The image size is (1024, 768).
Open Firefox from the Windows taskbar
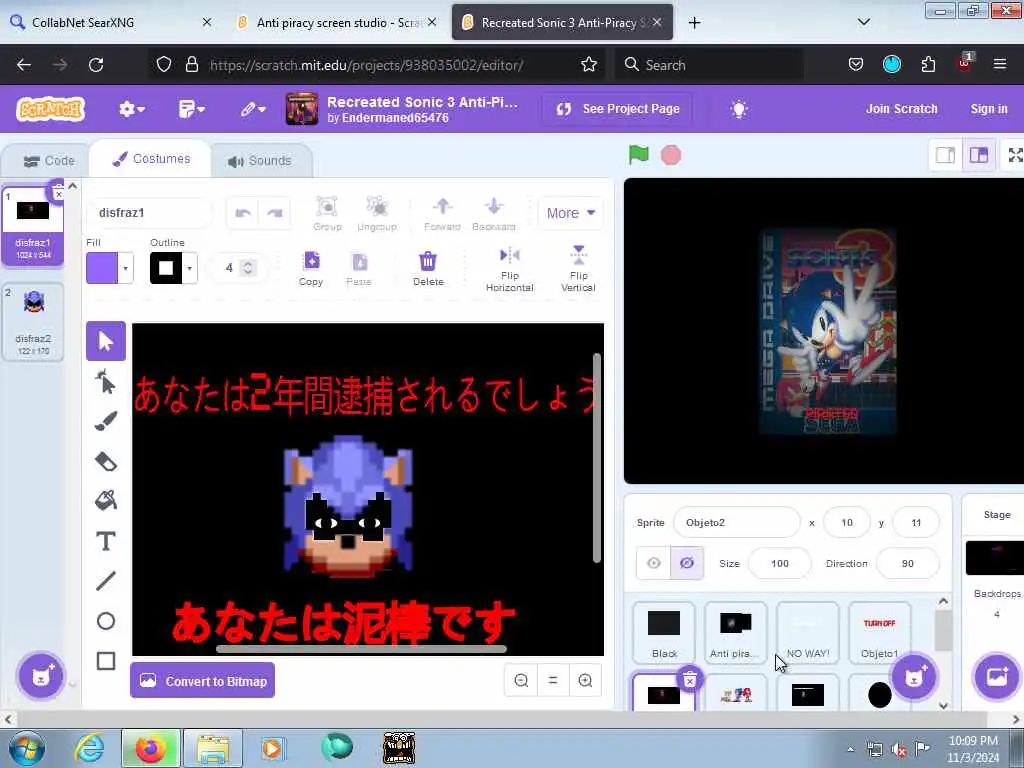[x=150, y=748]
